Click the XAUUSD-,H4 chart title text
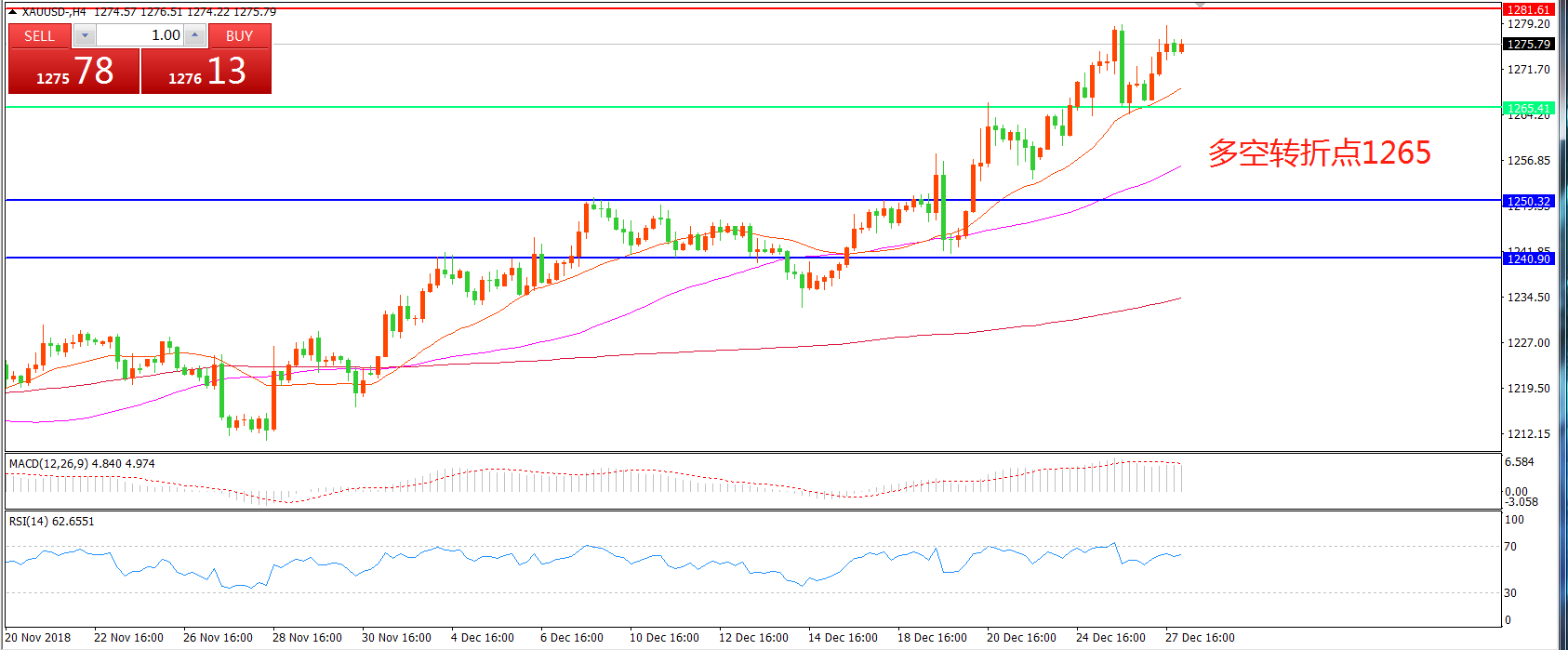1568x650 pixels. click(x=54, y=12)
